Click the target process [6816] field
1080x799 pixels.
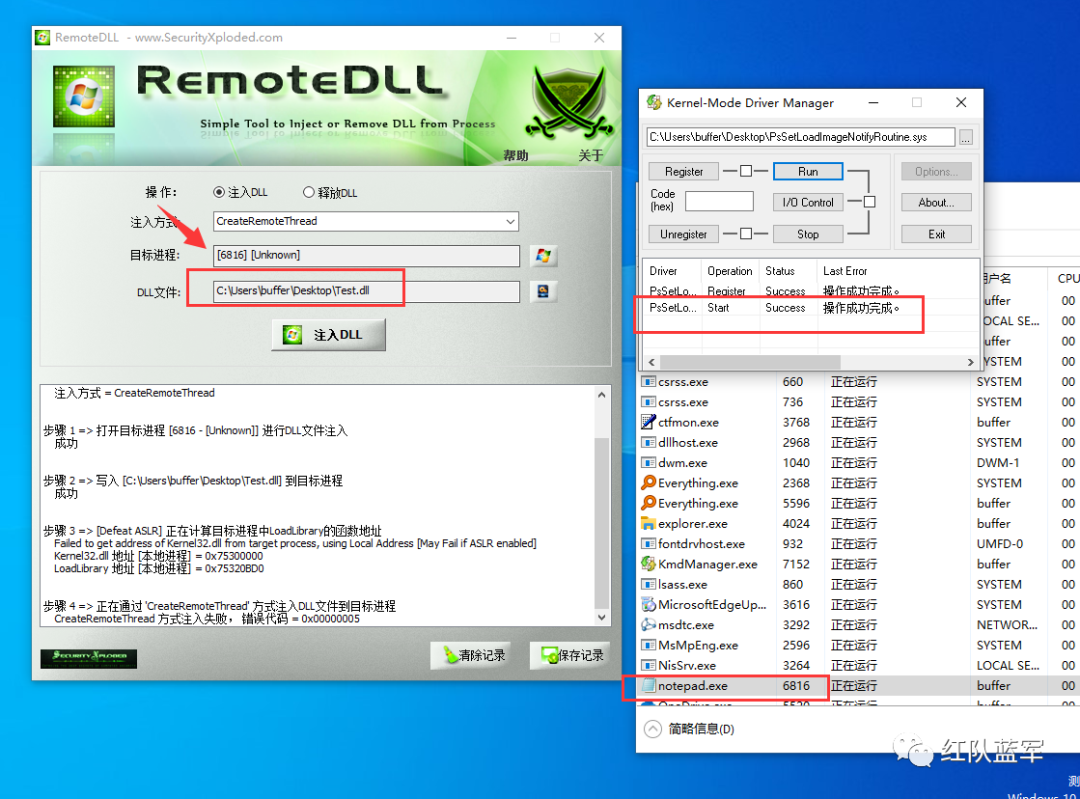(x=366, y=256)
